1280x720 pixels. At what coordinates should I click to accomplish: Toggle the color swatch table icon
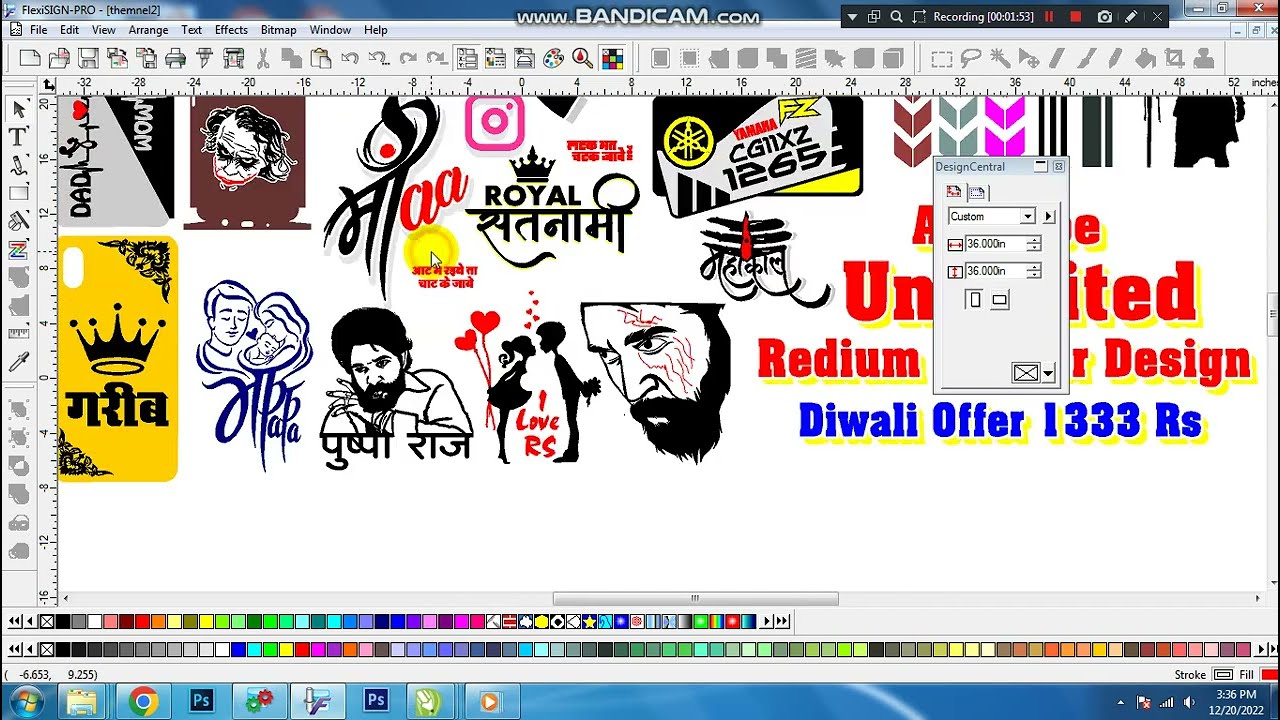[612, 58]
